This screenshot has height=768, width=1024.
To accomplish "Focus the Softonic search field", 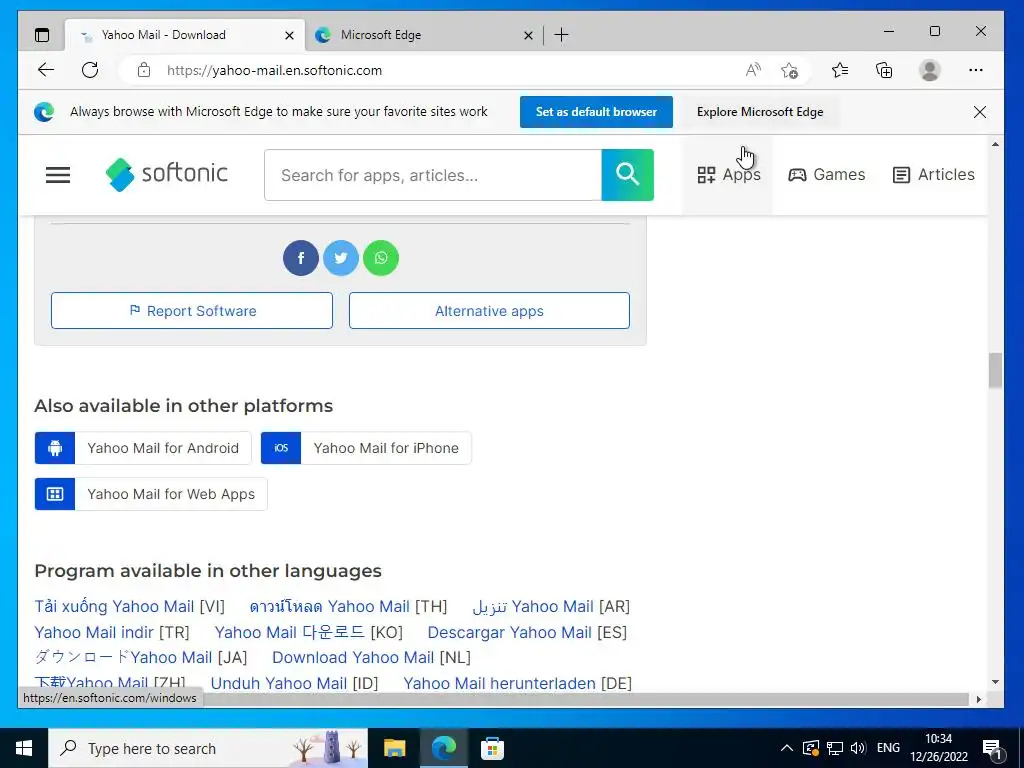I will tap(433, 174).
